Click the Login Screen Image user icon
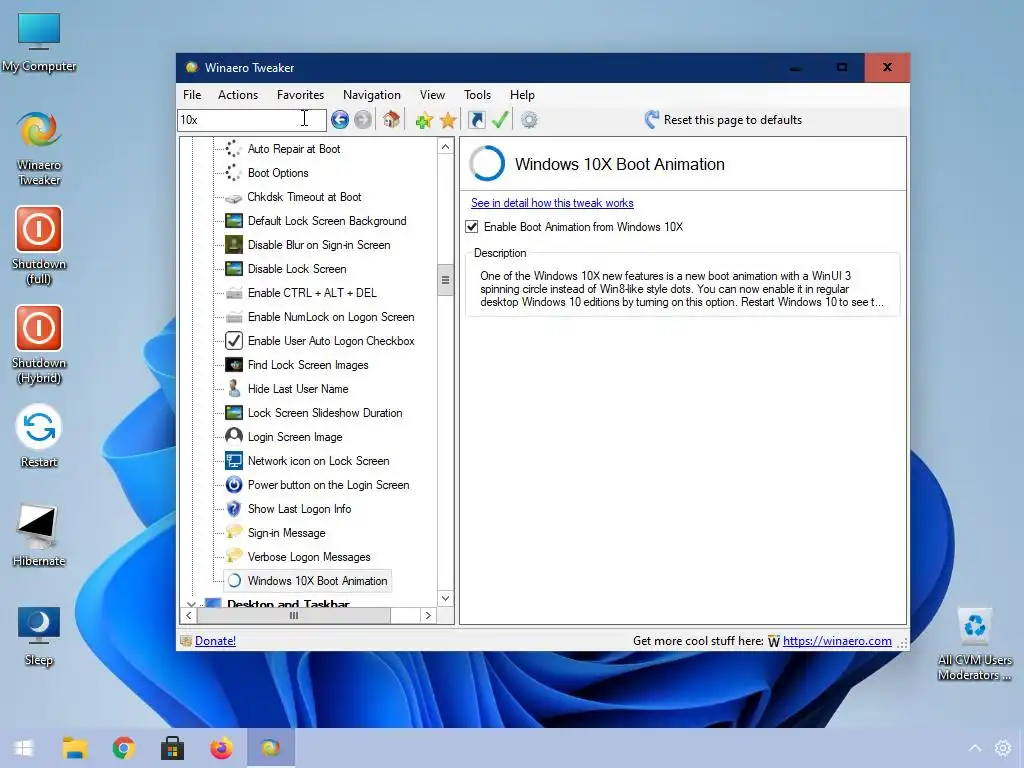The width and height of the screenshot is (1024, 768). [x=233, y=436]
